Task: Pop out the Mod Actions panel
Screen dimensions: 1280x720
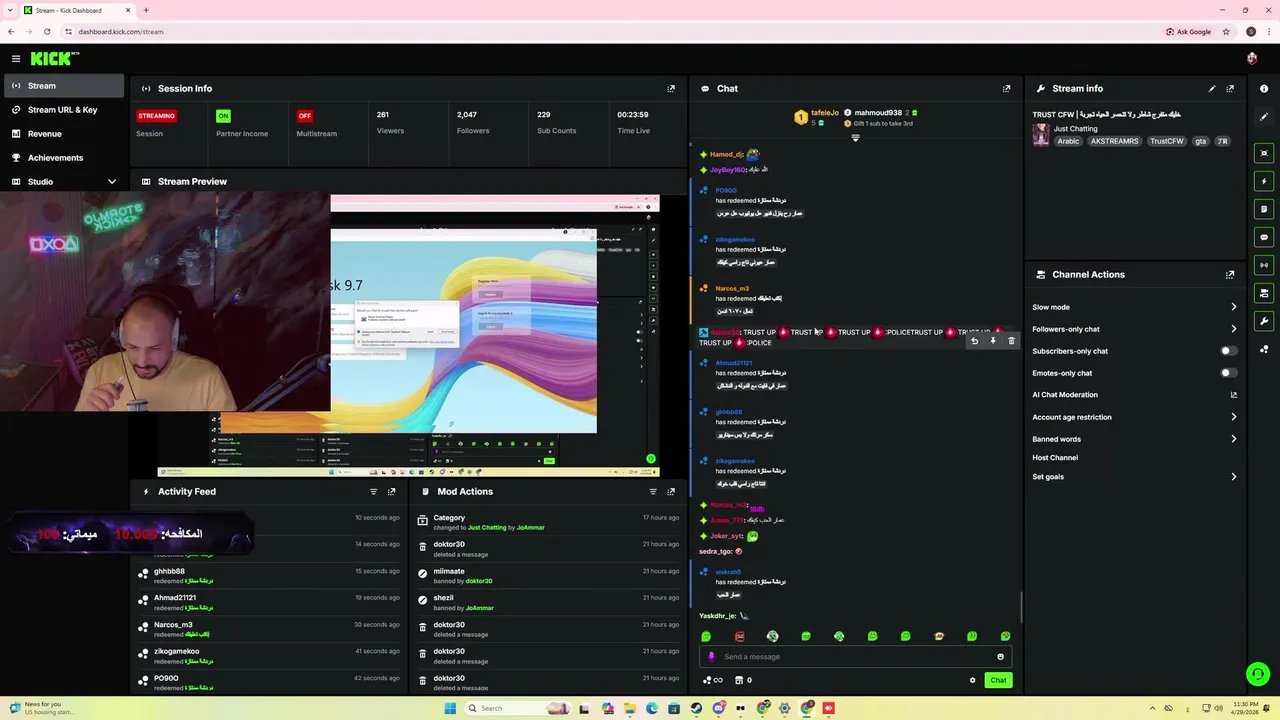Action: pos(671,491)
